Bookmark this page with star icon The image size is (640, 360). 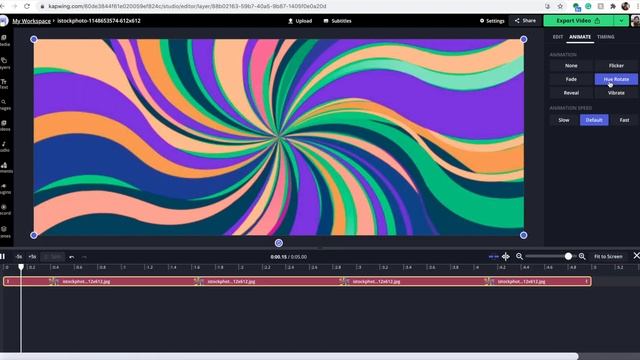pos(560,6)
